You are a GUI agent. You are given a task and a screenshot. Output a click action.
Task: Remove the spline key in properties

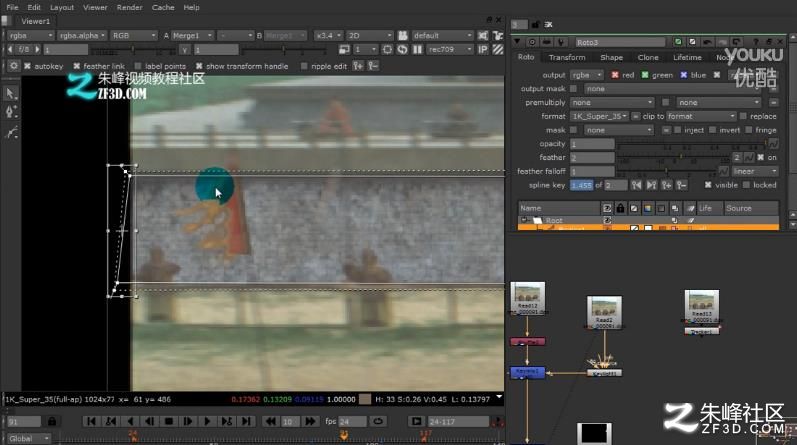coord(682,185)
